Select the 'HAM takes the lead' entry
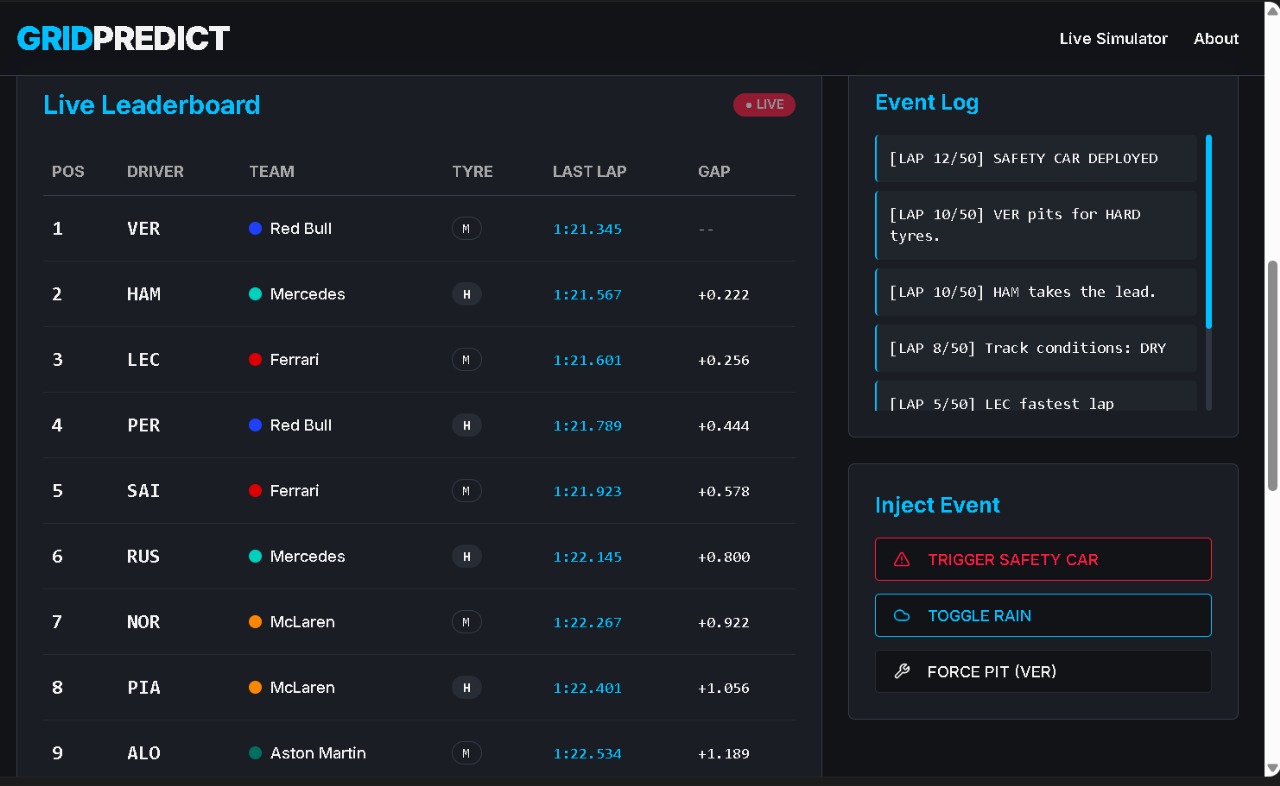Viewport: 1280px width, 786px height. tap(1036, 292)
